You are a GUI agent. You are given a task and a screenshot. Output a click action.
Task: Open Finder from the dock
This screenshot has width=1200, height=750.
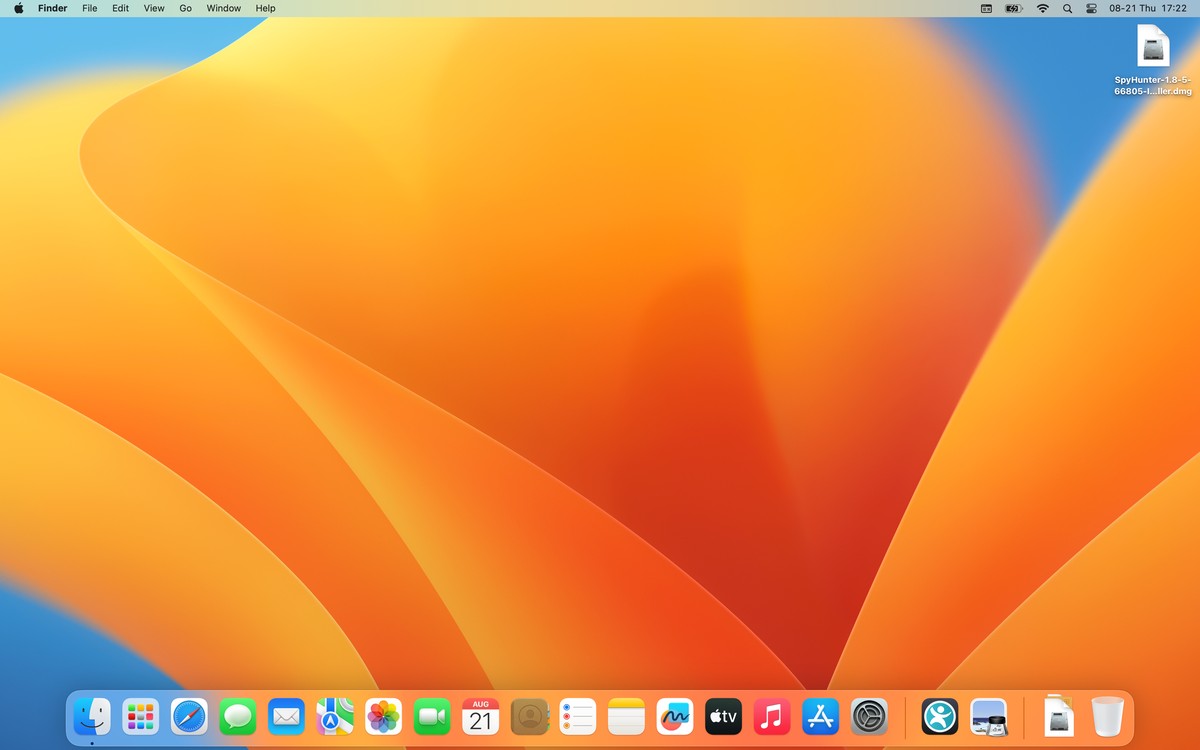tap(92, 717)
